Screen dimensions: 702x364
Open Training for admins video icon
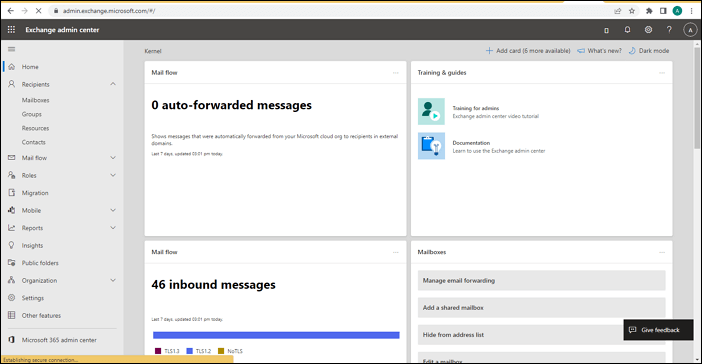click(431, 111)
